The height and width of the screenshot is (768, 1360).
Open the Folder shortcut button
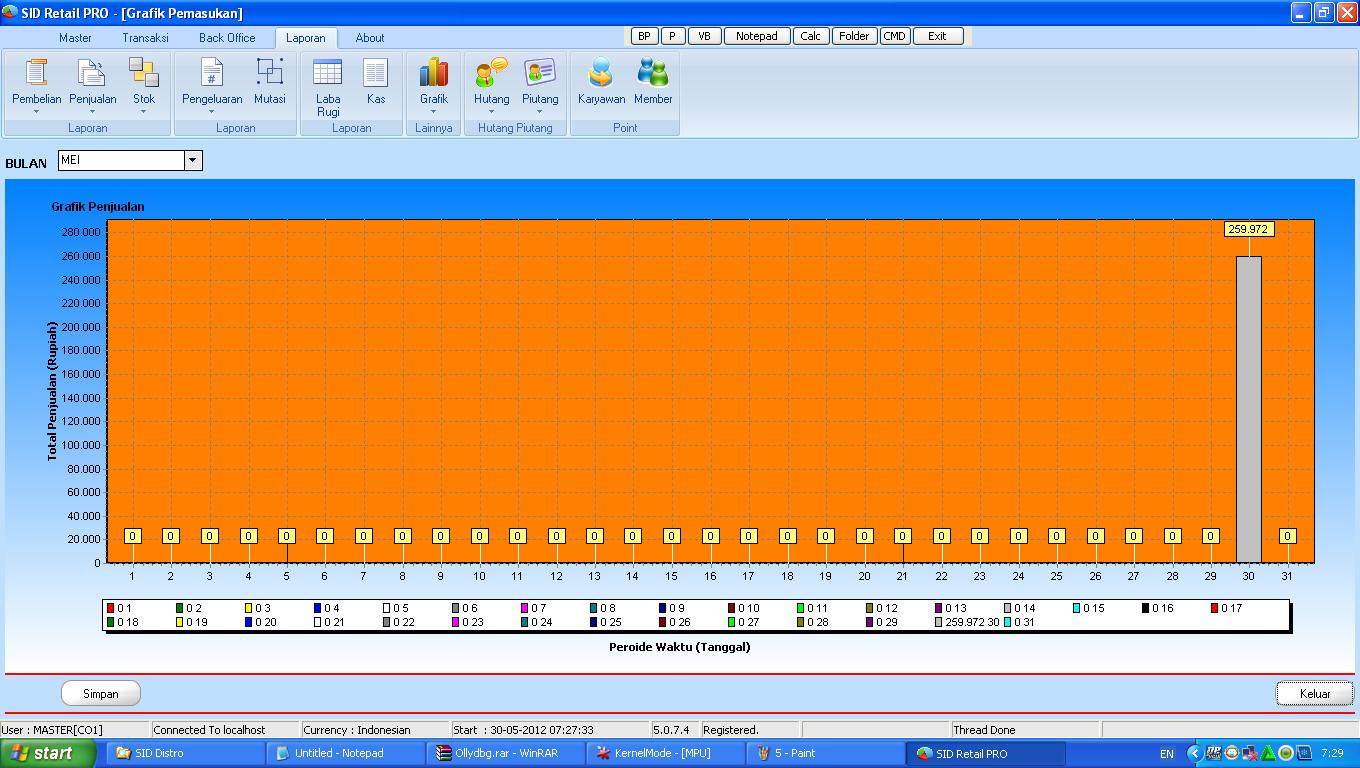[x=854, y=36]
